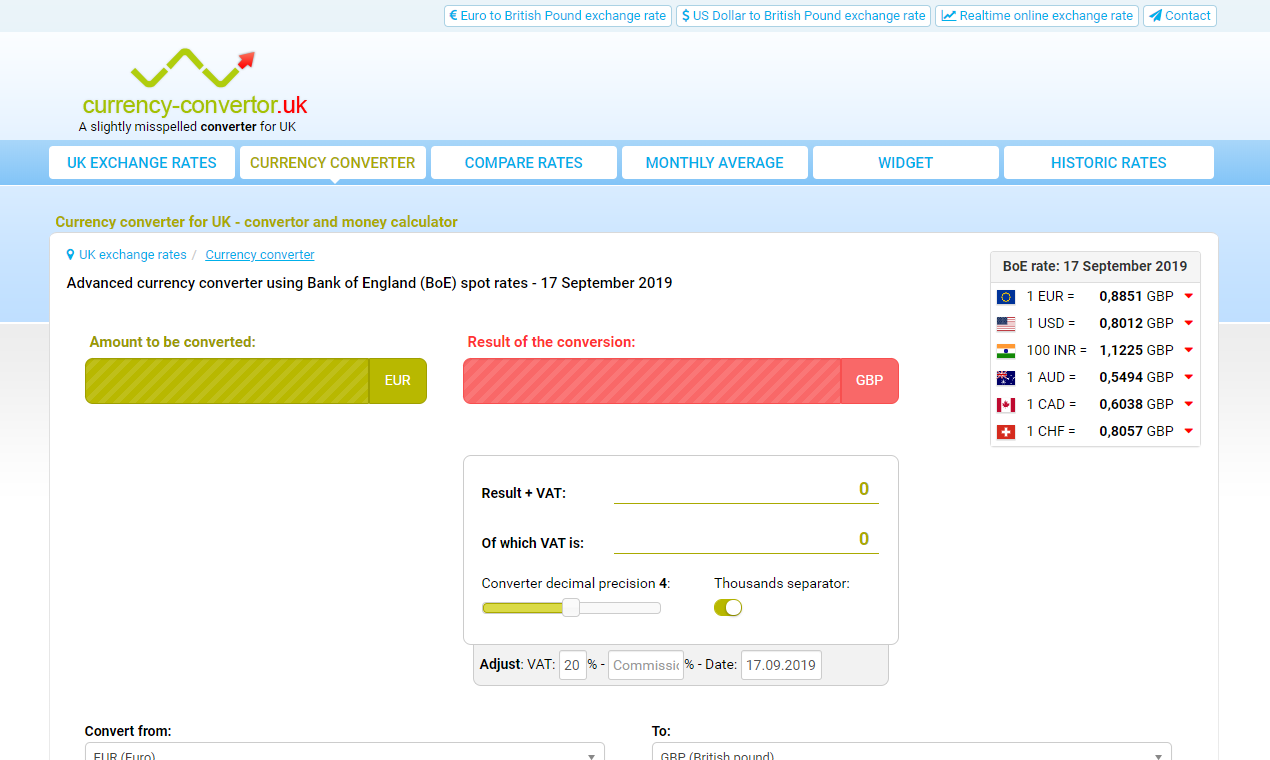1270x760 pixels.
Task: Click the location pin icon beside UK exchange rates breadcrumb
Action: (69, 254)
